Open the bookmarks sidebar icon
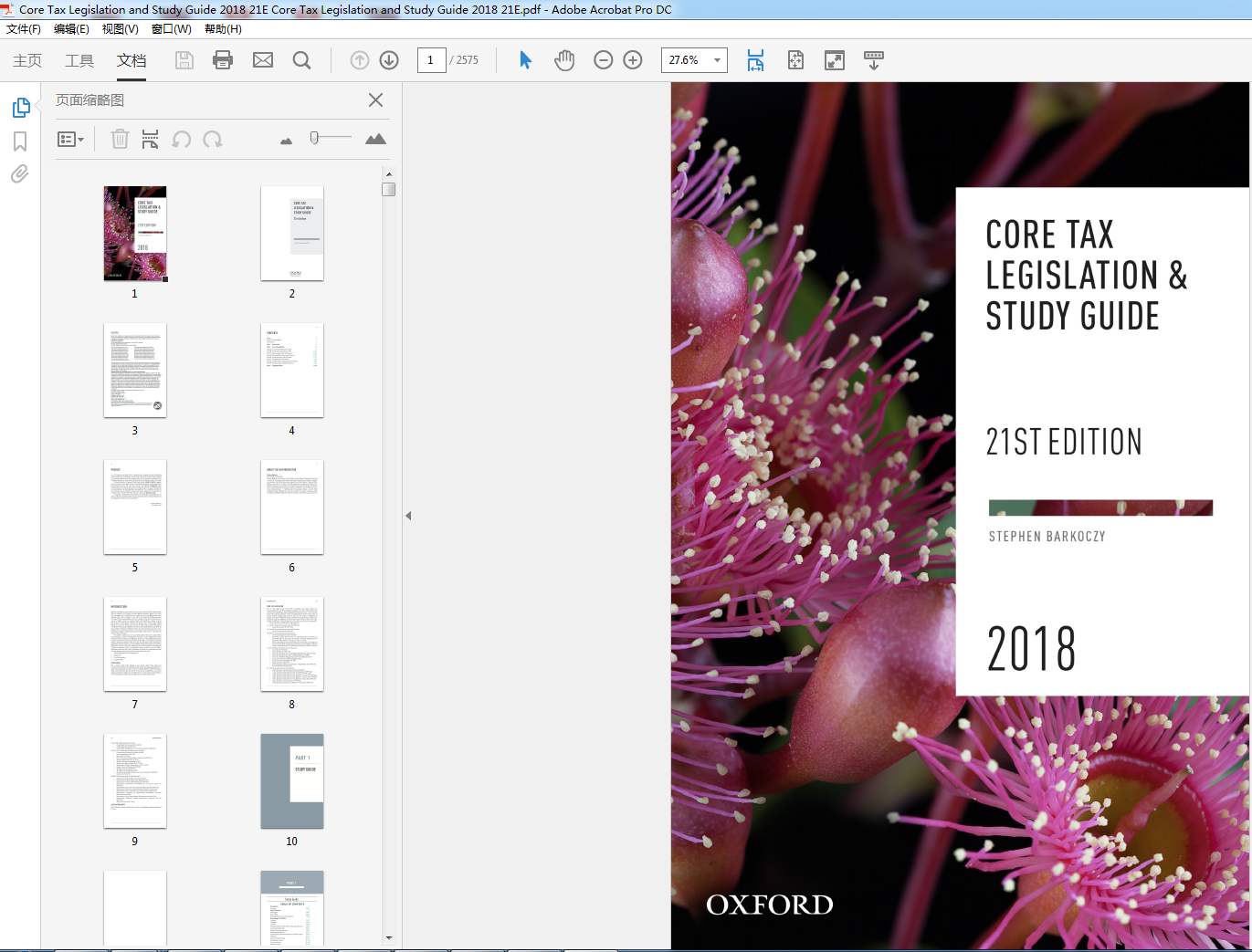This screenshot has height=952, width=1252. pos(20,141)
